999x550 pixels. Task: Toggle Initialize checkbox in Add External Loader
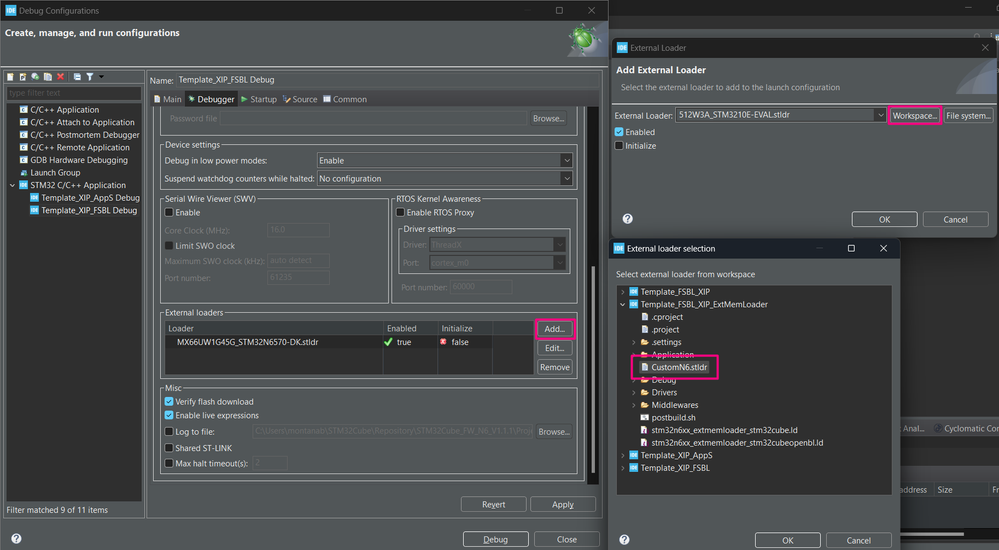point(619,146)
